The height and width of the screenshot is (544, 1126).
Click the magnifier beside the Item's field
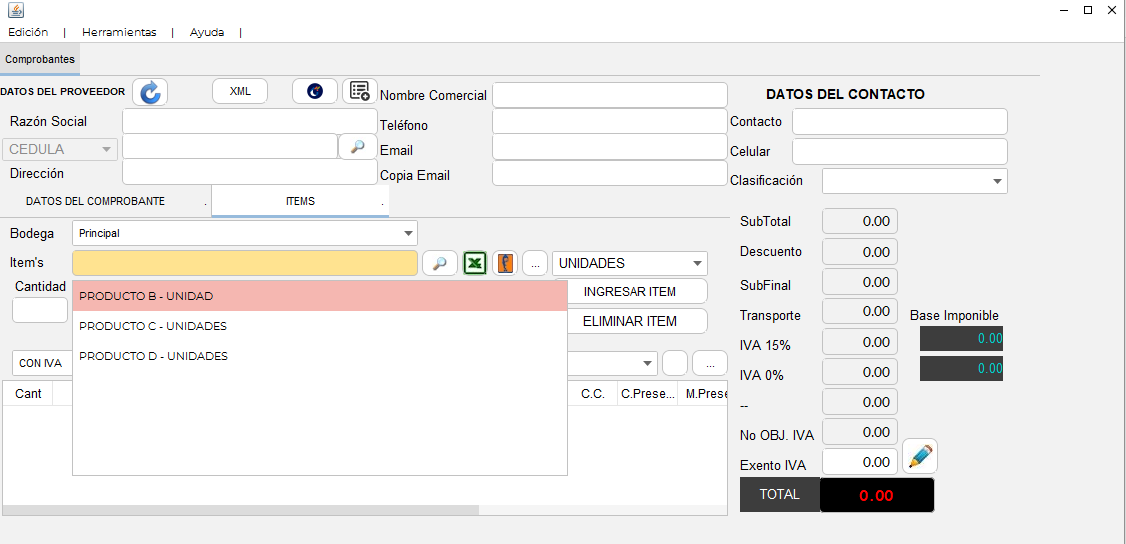click(x=440, y=263)
